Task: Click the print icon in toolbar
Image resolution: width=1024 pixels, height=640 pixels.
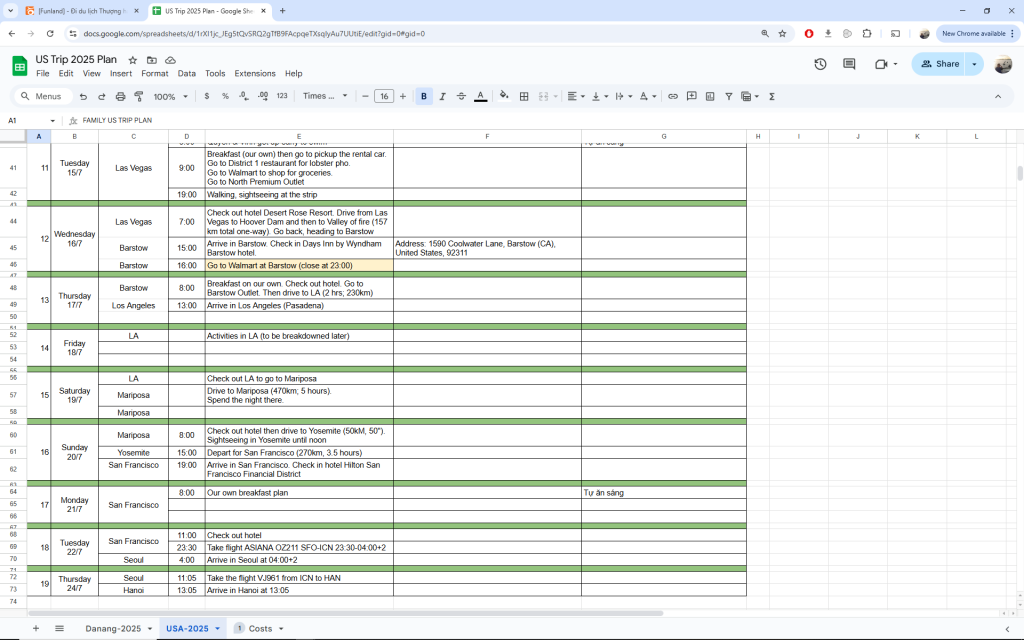Action: 121,97
